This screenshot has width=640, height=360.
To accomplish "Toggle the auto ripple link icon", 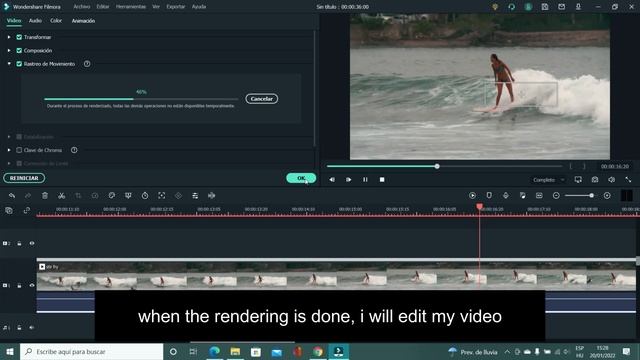I will pyautogui.click(x=27, y=211).
